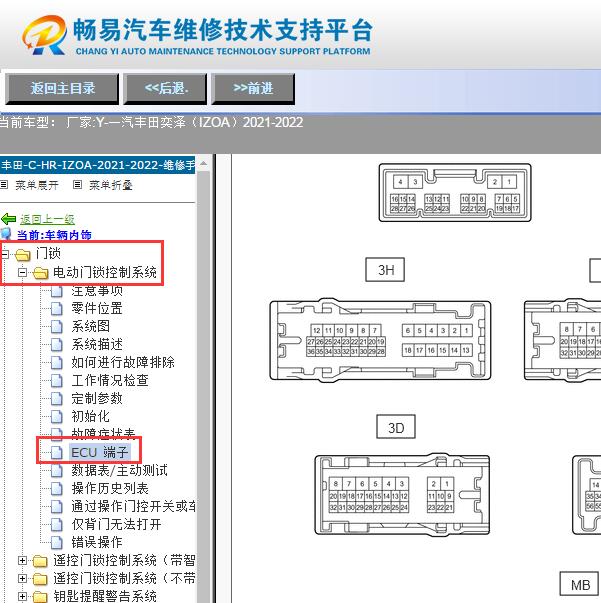Click document icon beside 注意事项

[x=57, y=291]
